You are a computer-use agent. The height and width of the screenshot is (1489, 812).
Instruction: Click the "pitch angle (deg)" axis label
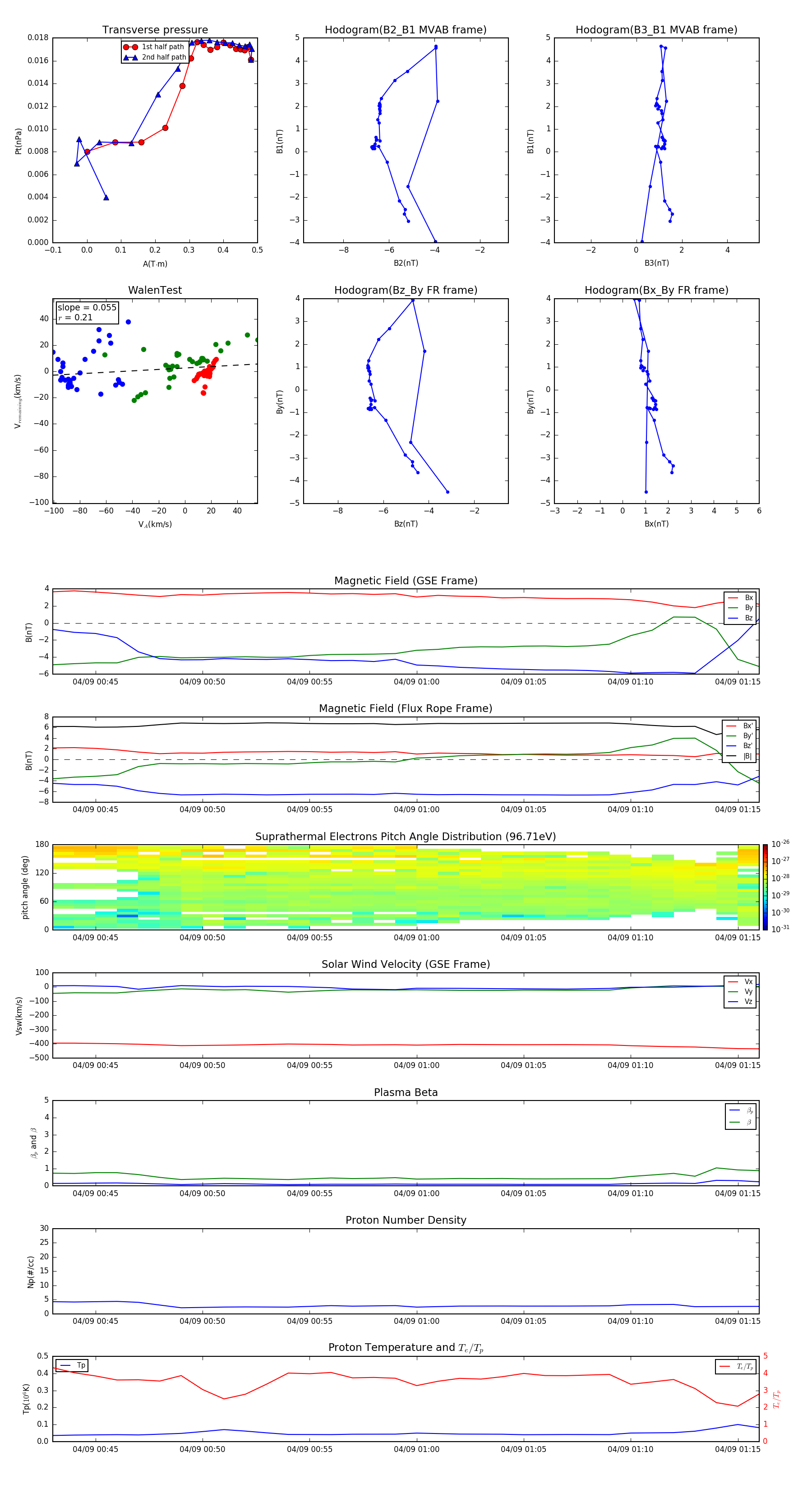25,887
